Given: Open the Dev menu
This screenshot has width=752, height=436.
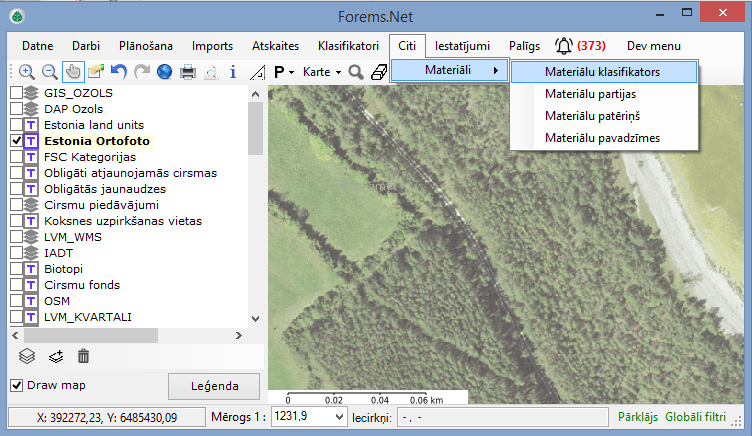Looking at the screenshot, I should click(x=654, y=46).
